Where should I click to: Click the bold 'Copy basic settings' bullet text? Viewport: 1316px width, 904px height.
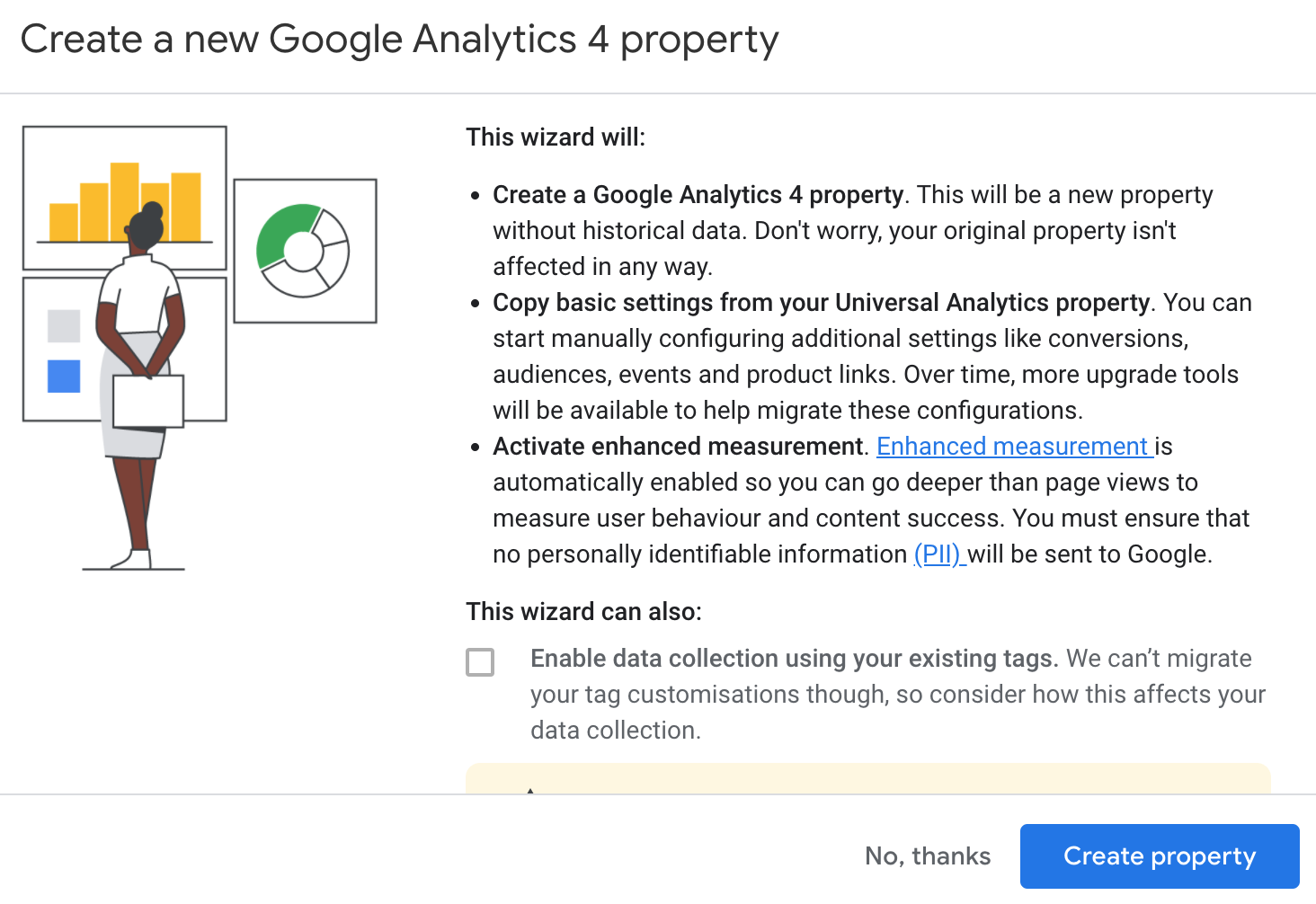(x=821, y=303)
